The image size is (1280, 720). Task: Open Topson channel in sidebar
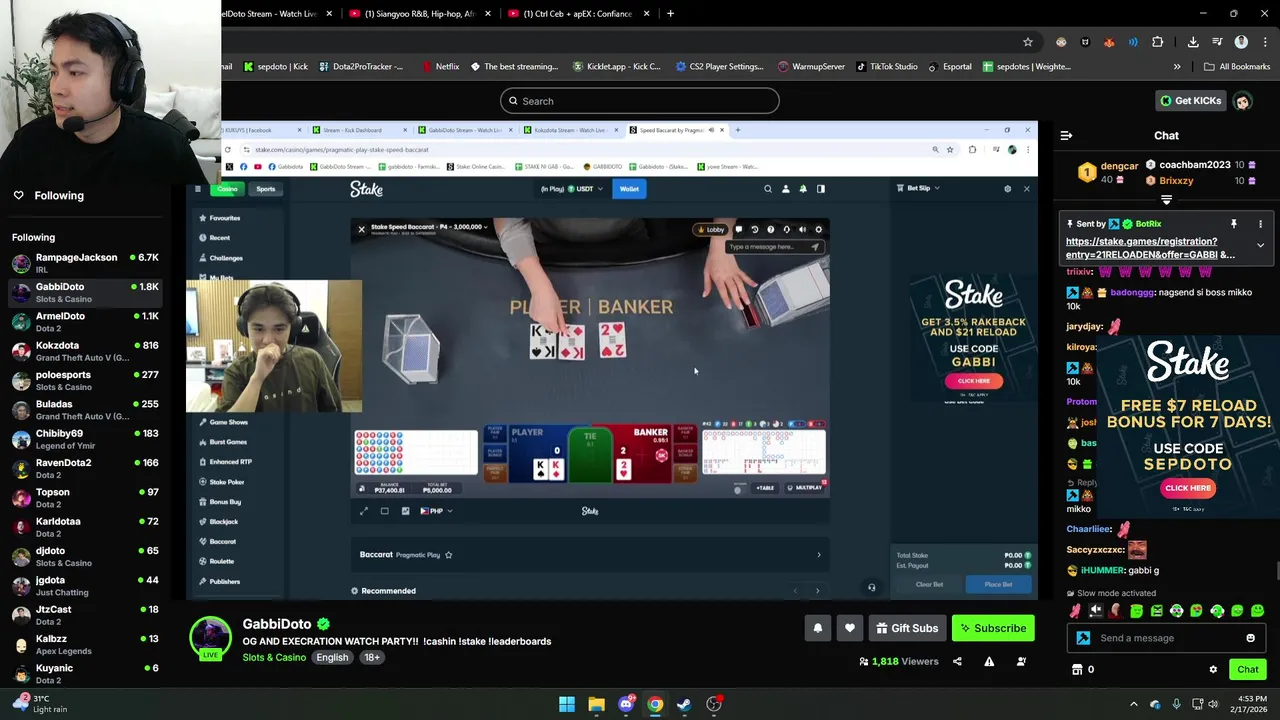point(85,498)
